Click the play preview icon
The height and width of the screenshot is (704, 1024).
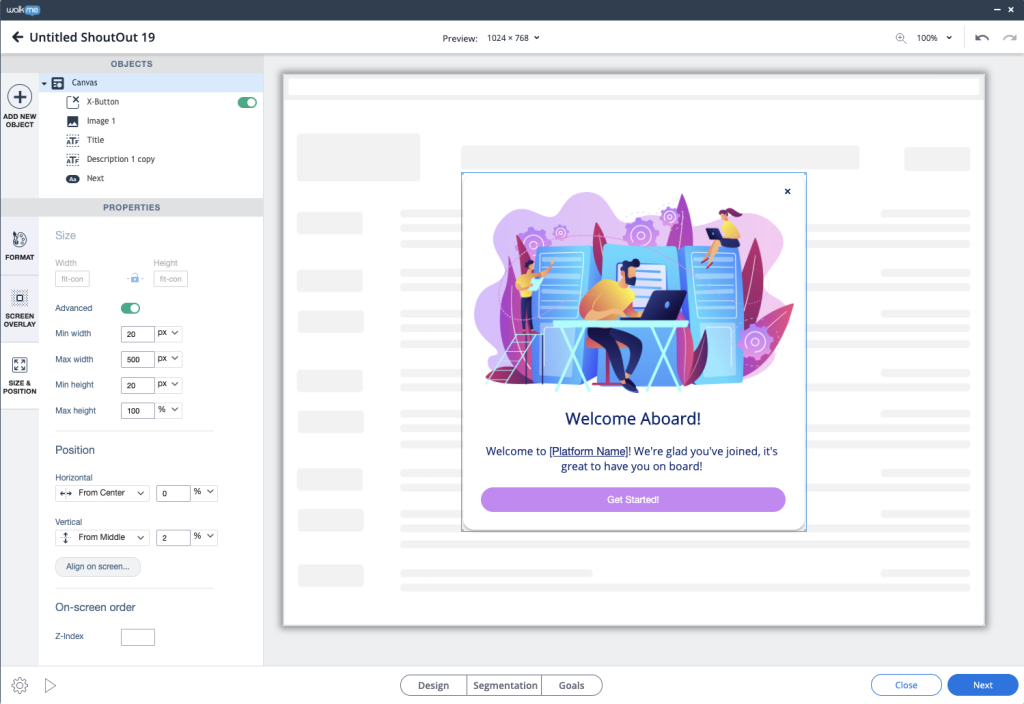(x=50, y=685)
